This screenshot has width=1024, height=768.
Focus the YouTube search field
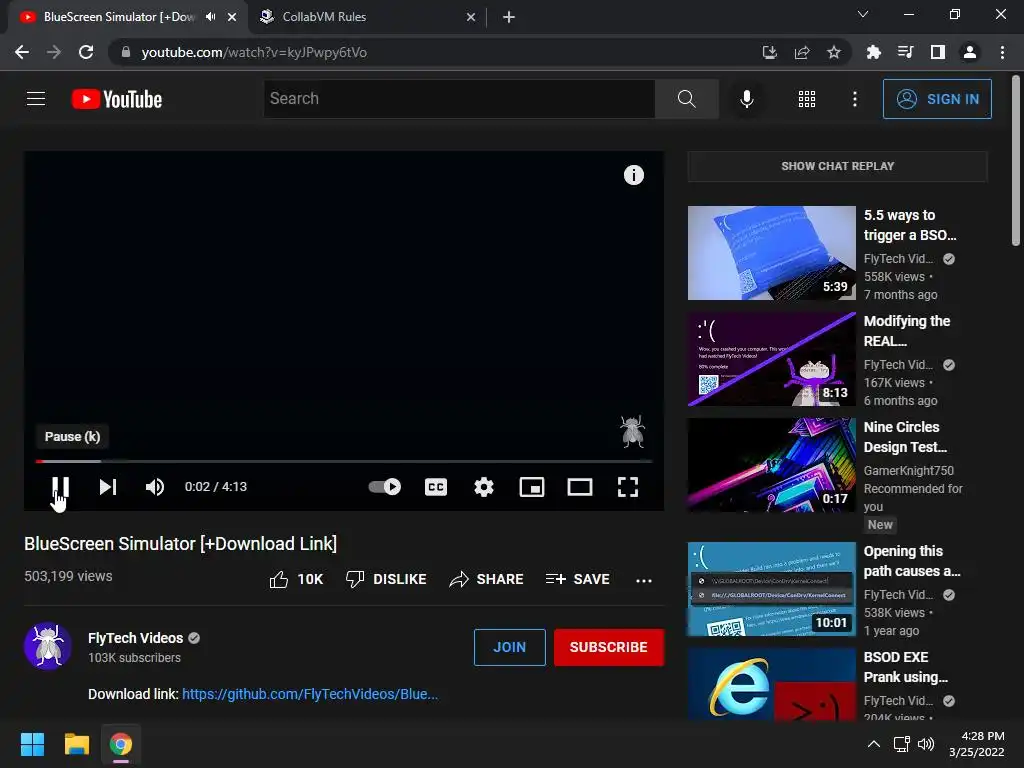(459, 99)
